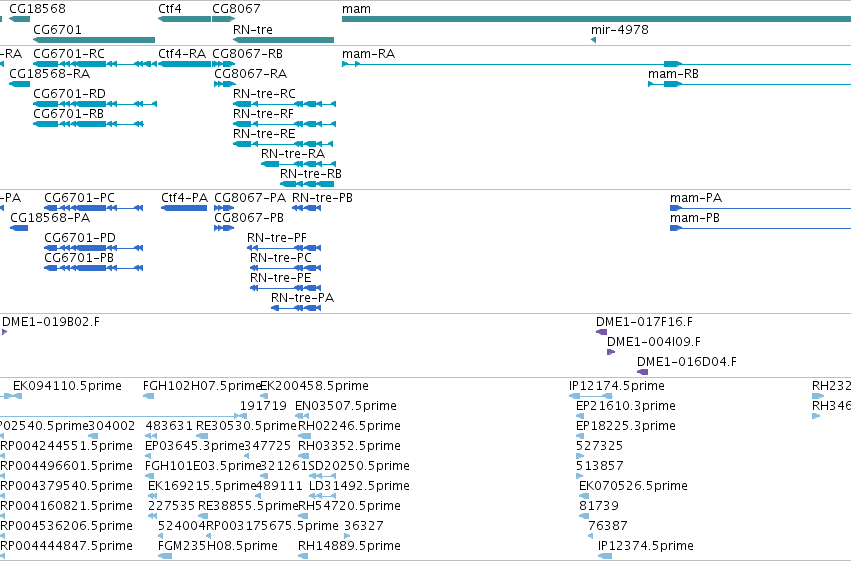
Task: Click the CG8067 gene label
Action: [236, 9]
